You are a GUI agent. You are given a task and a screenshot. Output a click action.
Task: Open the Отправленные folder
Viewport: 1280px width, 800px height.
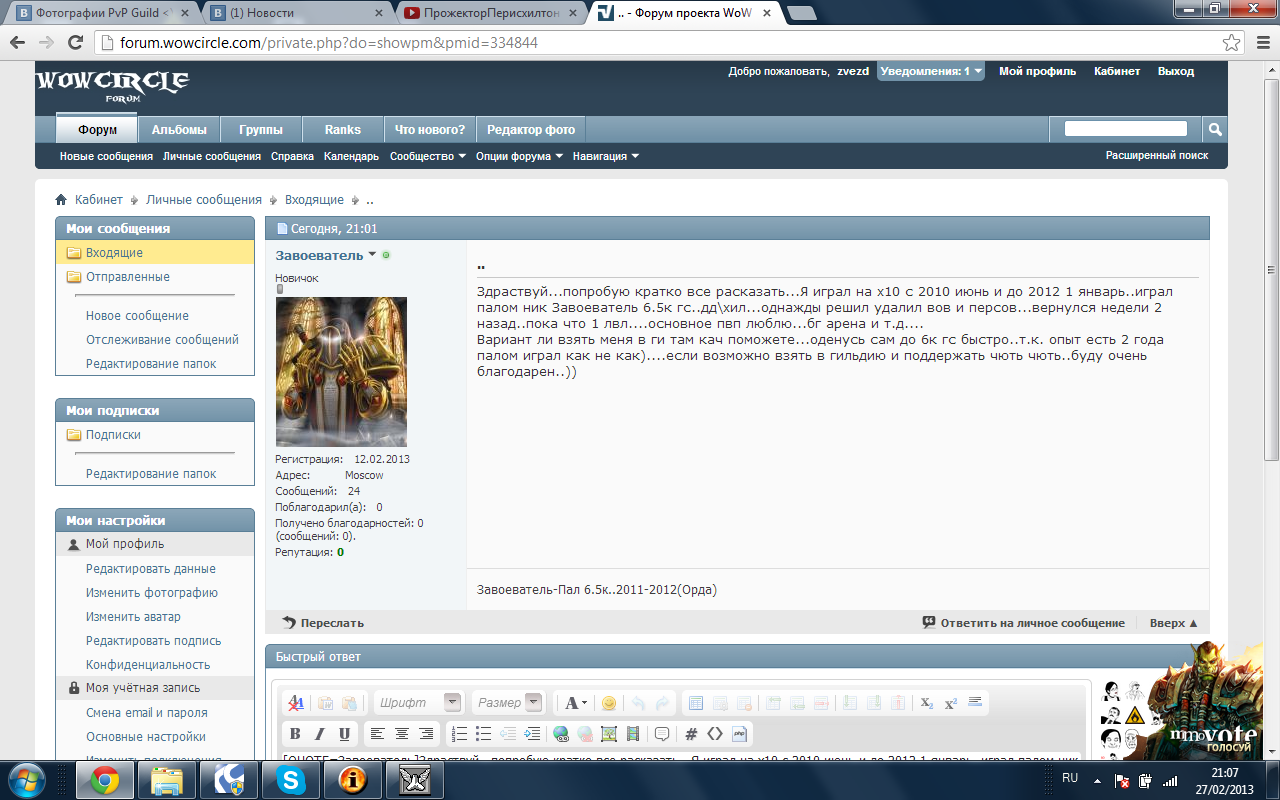pos(128,277)
